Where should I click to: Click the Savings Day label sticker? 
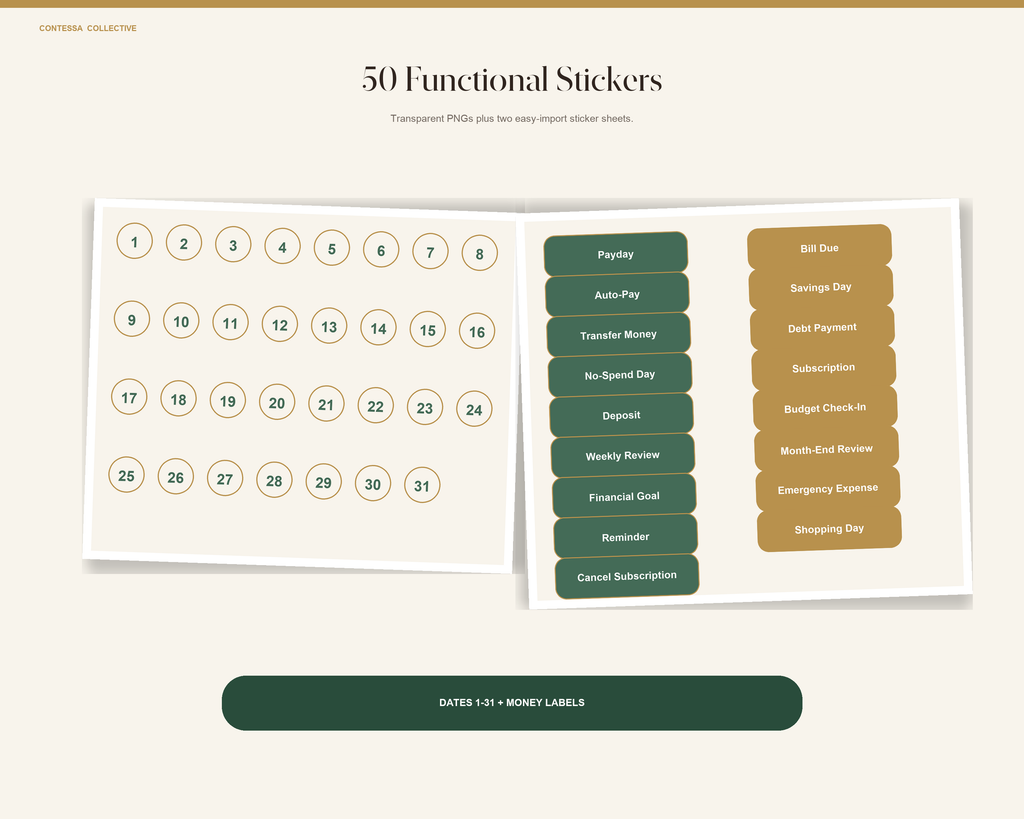pos(821,287)
